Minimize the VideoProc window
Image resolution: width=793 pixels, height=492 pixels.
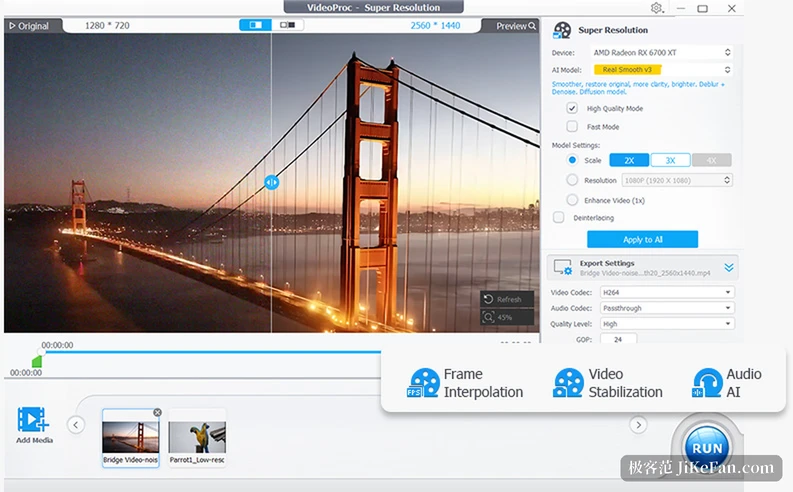pyautogui.click(x=681, y=8)
